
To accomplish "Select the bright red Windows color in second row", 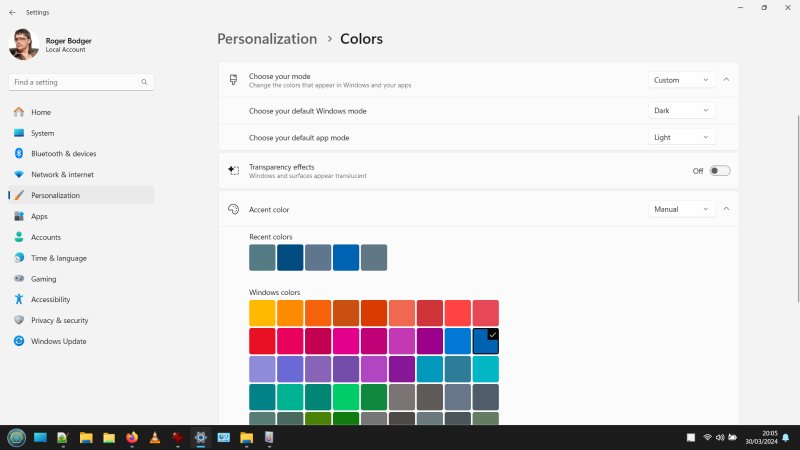I will click(262, 341).
